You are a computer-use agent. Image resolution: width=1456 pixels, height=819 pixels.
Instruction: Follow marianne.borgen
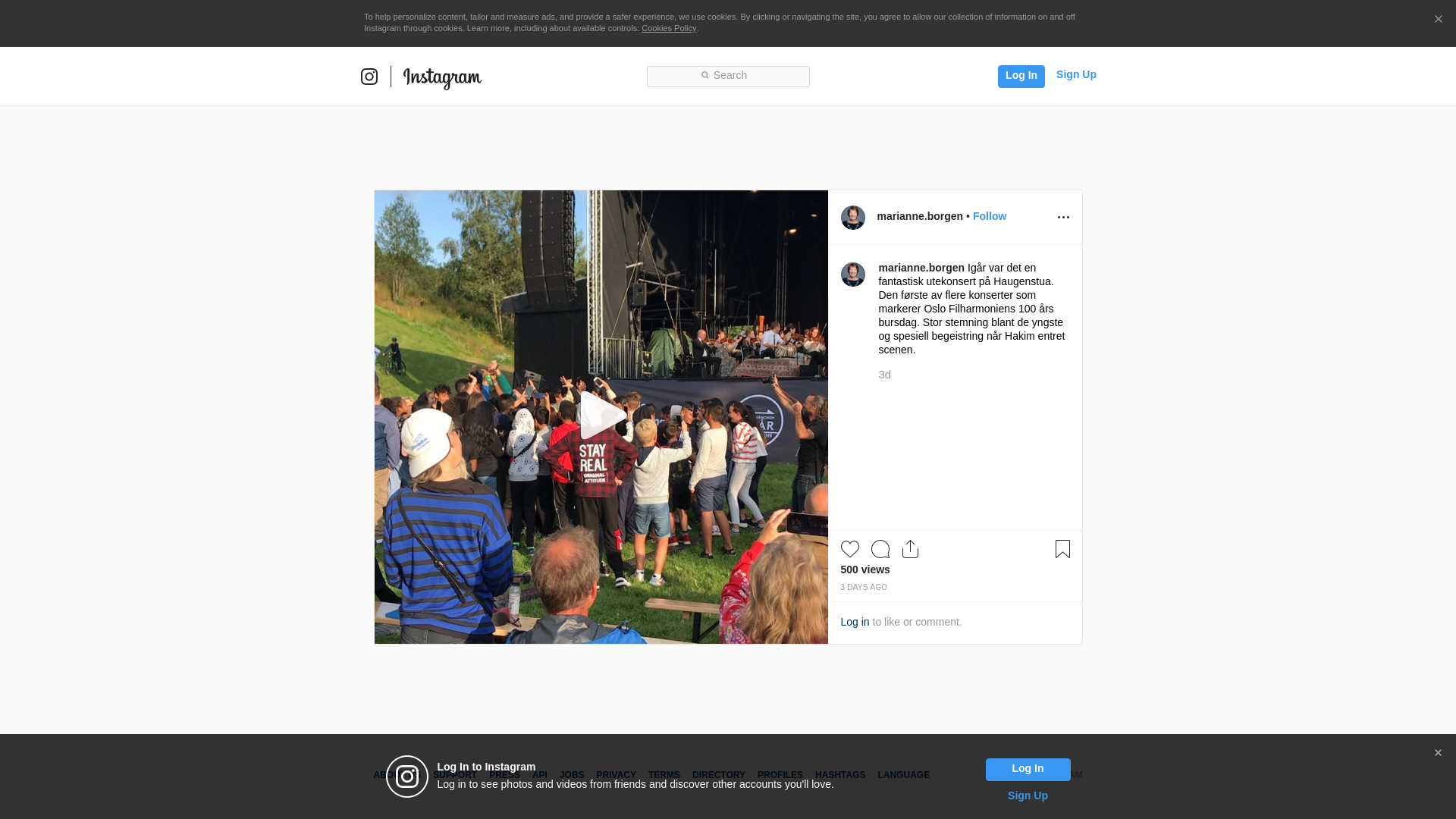tap(990, 216)
